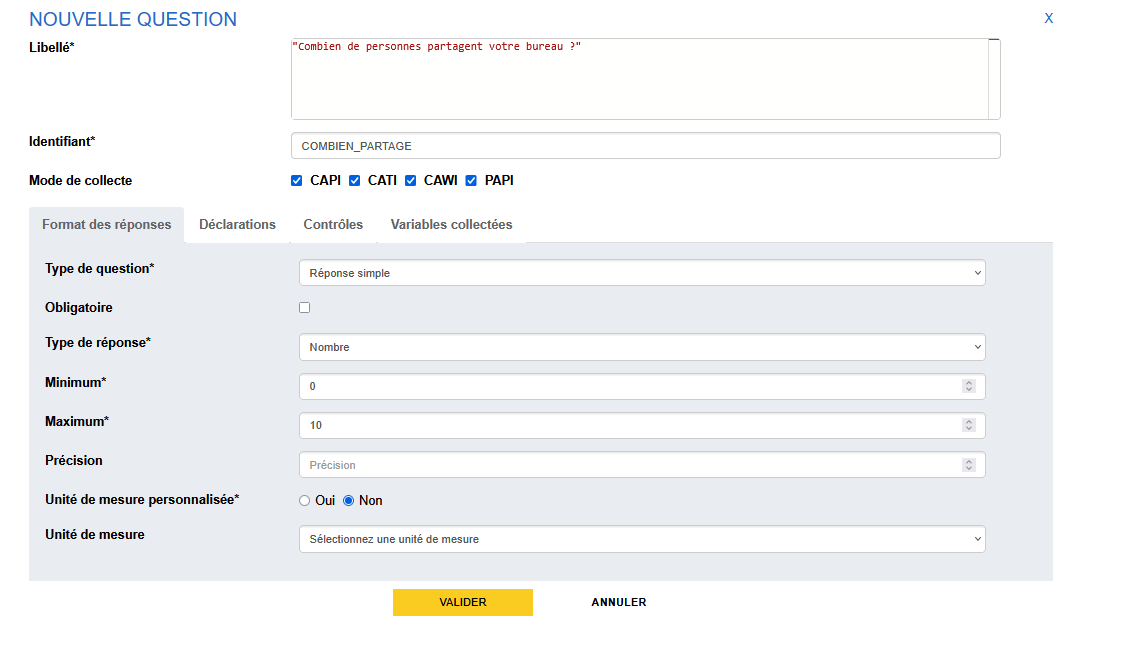Uncheck the CAPI collection mode
Image resolution: width=1135 pixels, height=658 pixels.
(x=297, y=181)
